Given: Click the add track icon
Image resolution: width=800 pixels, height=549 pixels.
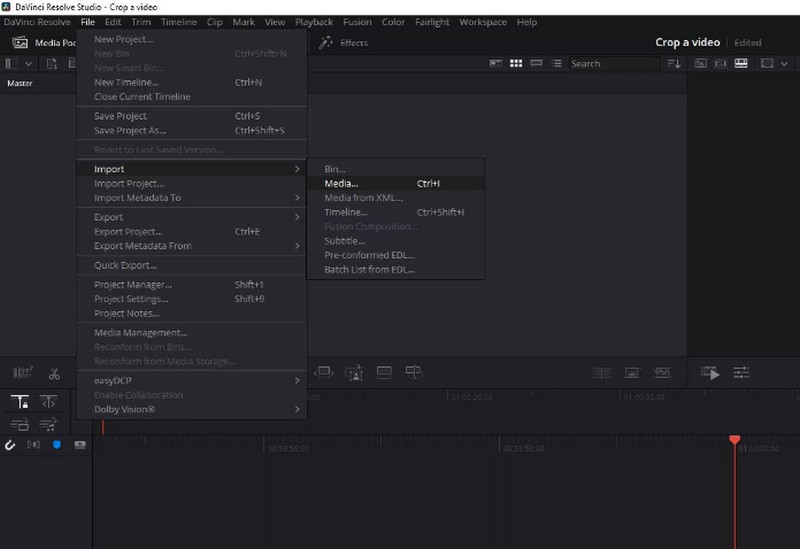Looking at the screenshot, I should (80, 445).
